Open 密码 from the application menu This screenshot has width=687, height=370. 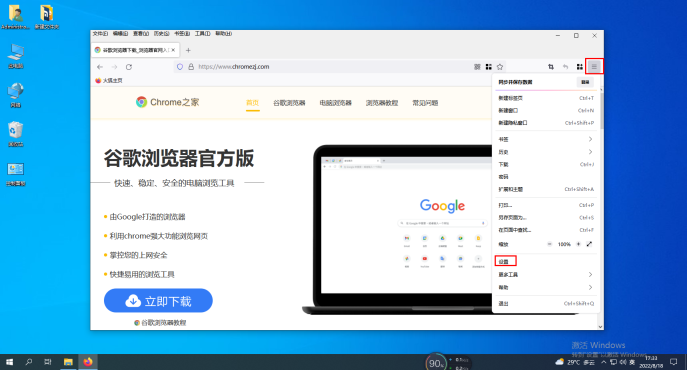(x=546, y=177)
